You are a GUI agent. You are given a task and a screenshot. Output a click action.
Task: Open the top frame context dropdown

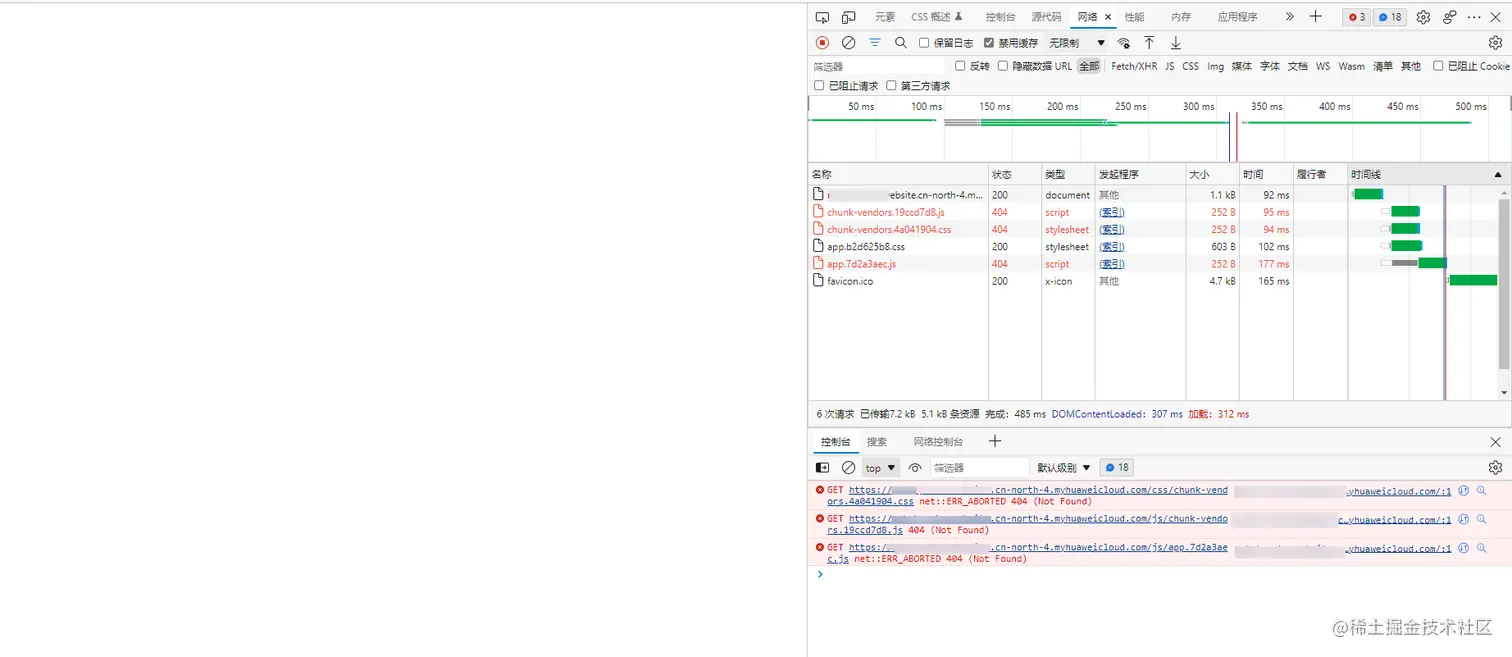coord(879,467)
